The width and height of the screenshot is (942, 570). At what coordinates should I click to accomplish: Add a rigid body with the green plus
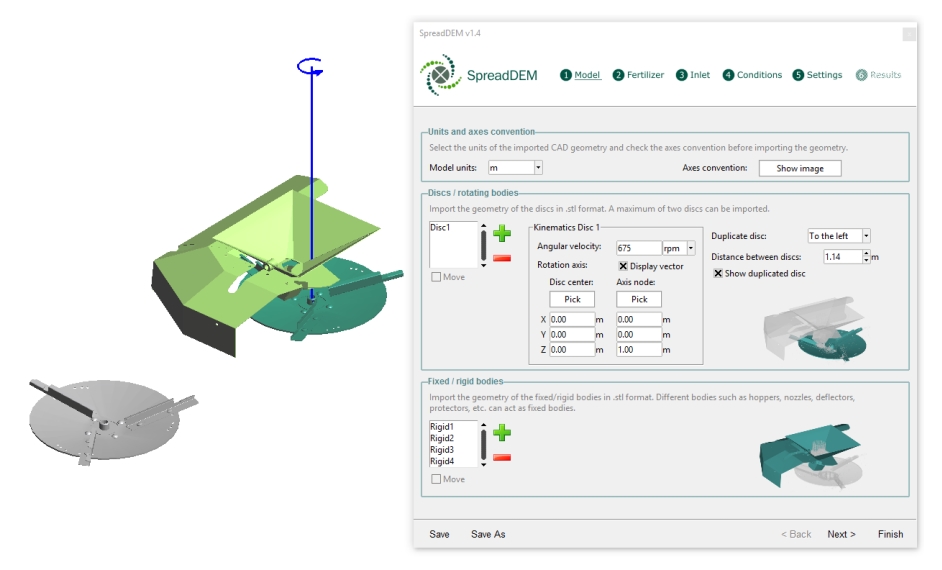502,433
